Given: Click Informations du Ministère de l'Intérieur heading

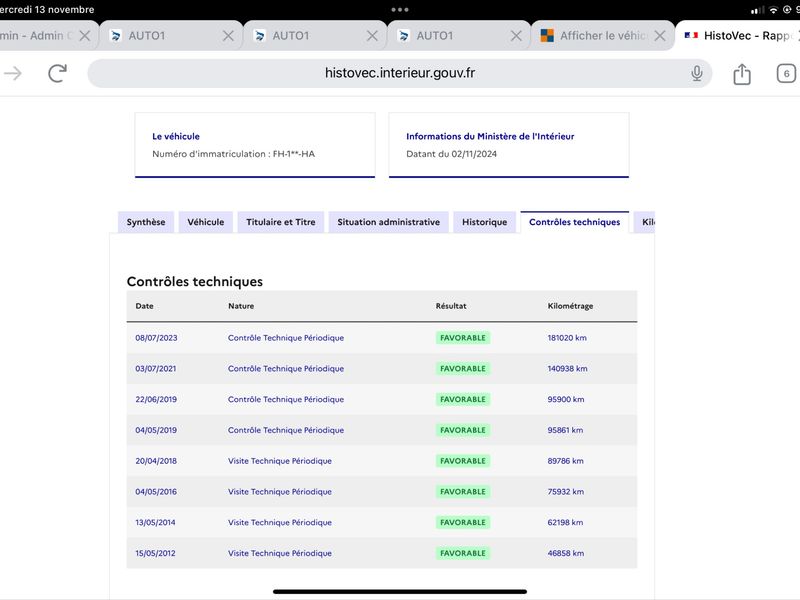Looking at the screenshot, I should tap(490, 136).
